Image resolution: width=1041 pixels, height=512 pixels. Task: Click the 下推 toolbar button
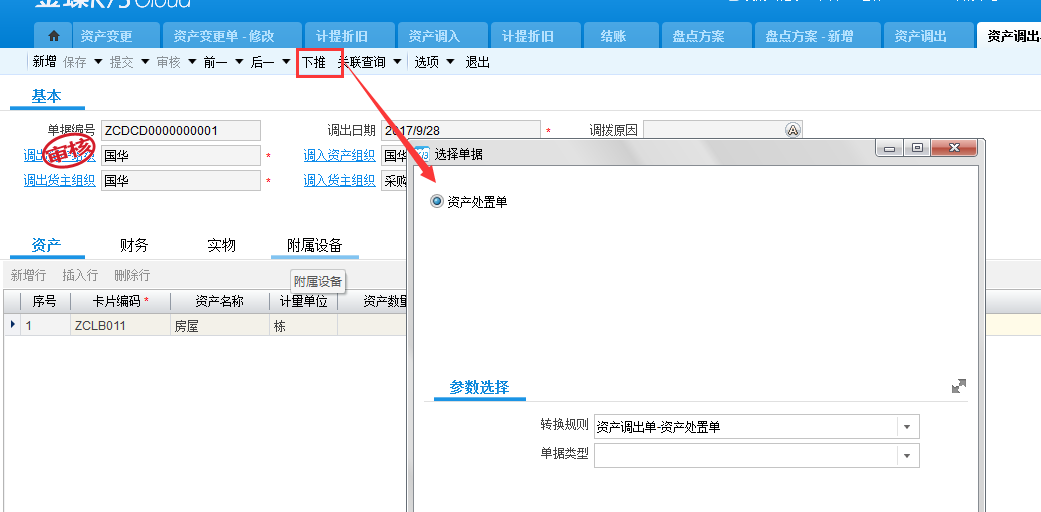pyautogui.click(x=314, y=62)
